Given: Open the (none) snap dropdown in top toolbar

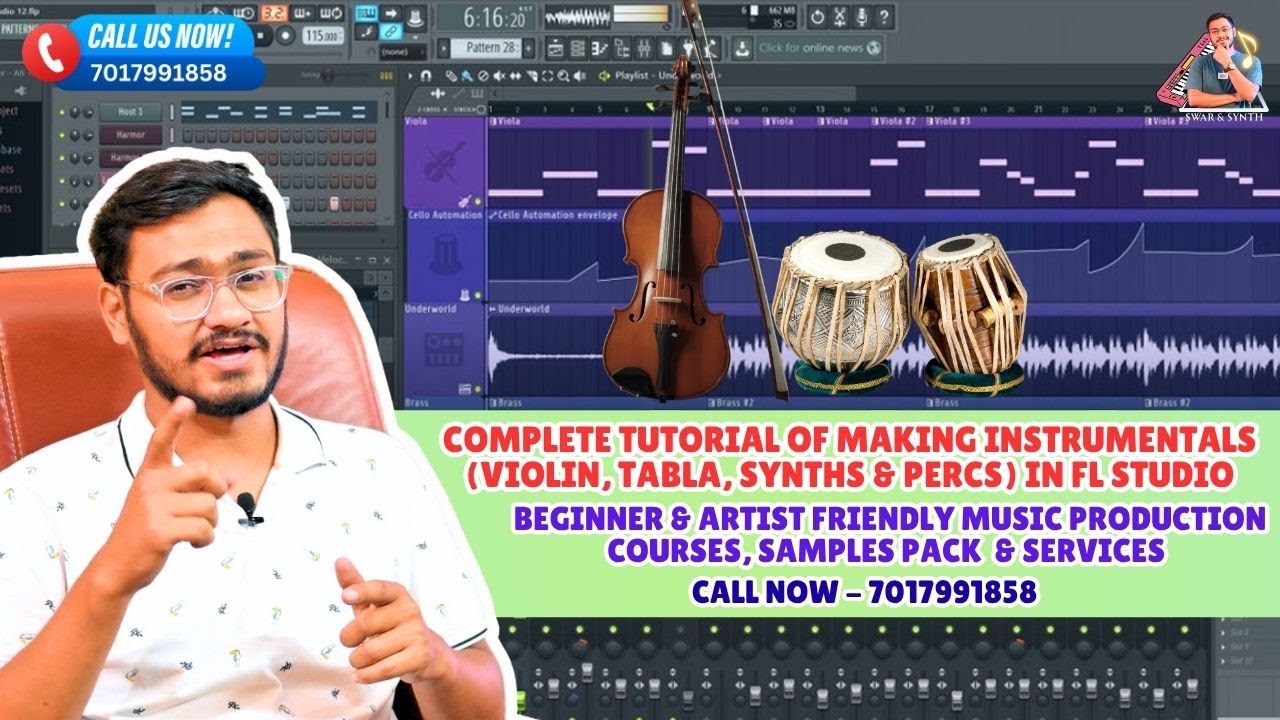Looking at the screenshot, I should point(402,51).
